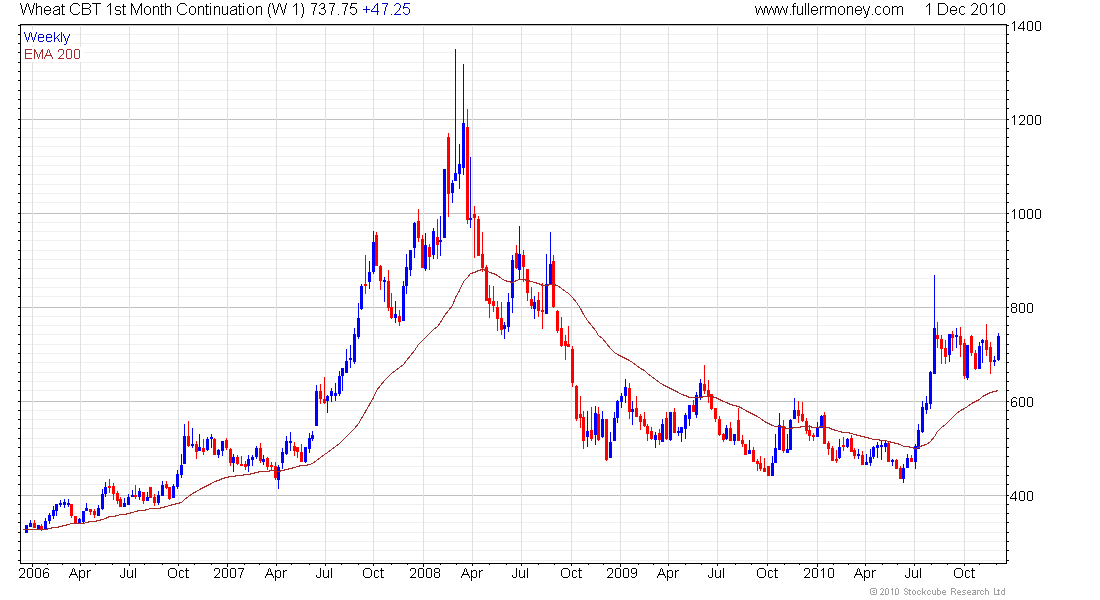The height and width of the screenshot is (600, 1100).
Task: Click the Stockcube Research Ltd copyright text
Action: point(938,592)
